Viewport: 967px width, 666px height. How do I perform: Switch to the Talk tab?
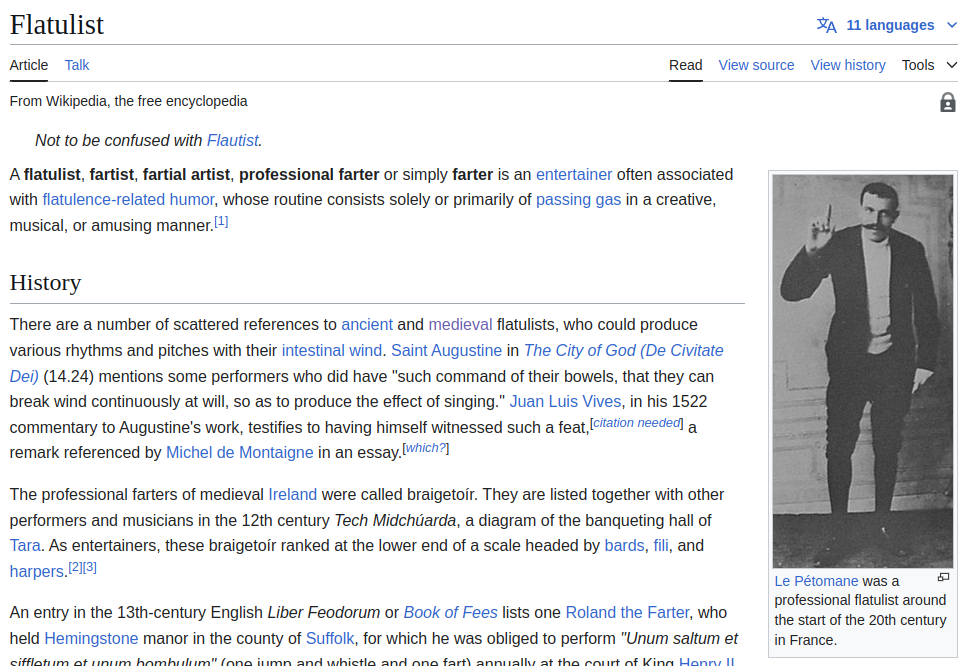[x=77, y=65]
